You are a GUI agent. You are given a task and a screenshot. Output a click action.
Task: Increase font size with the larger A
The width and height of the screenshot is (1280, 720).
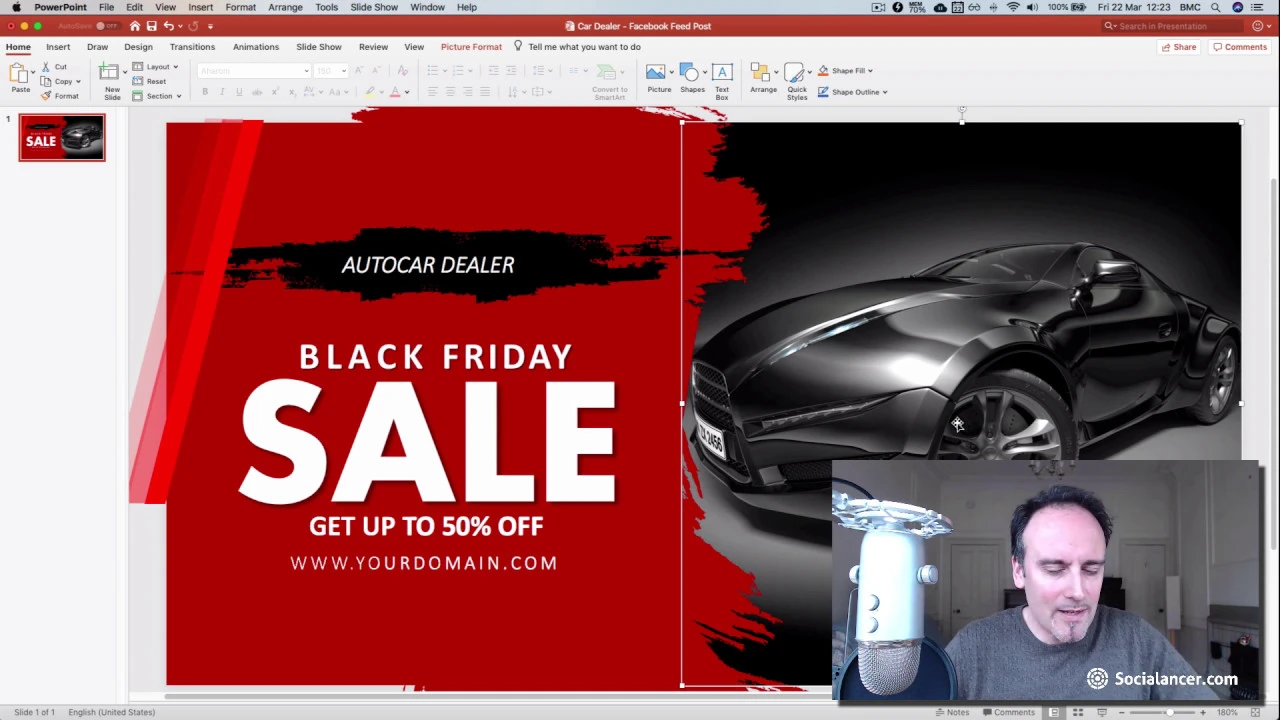click(x=359, y=70)
